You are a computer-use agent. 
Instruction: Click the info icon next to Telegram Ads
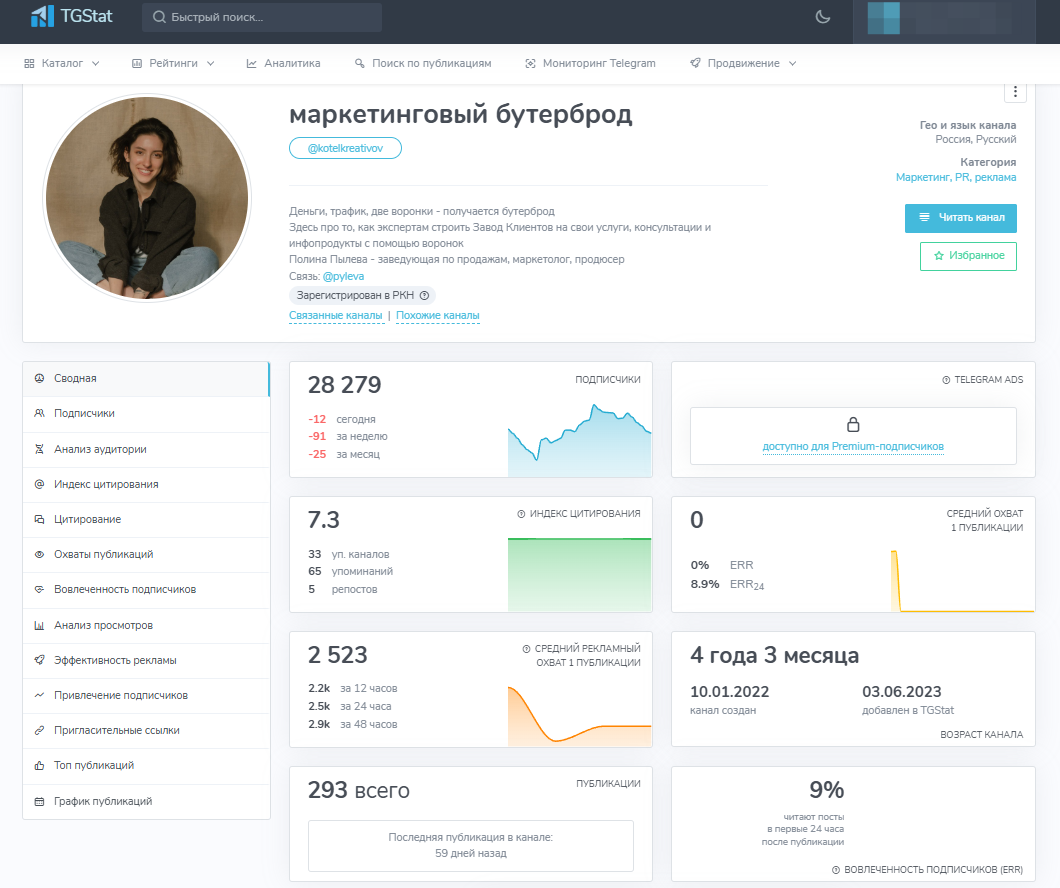[946, 380]
